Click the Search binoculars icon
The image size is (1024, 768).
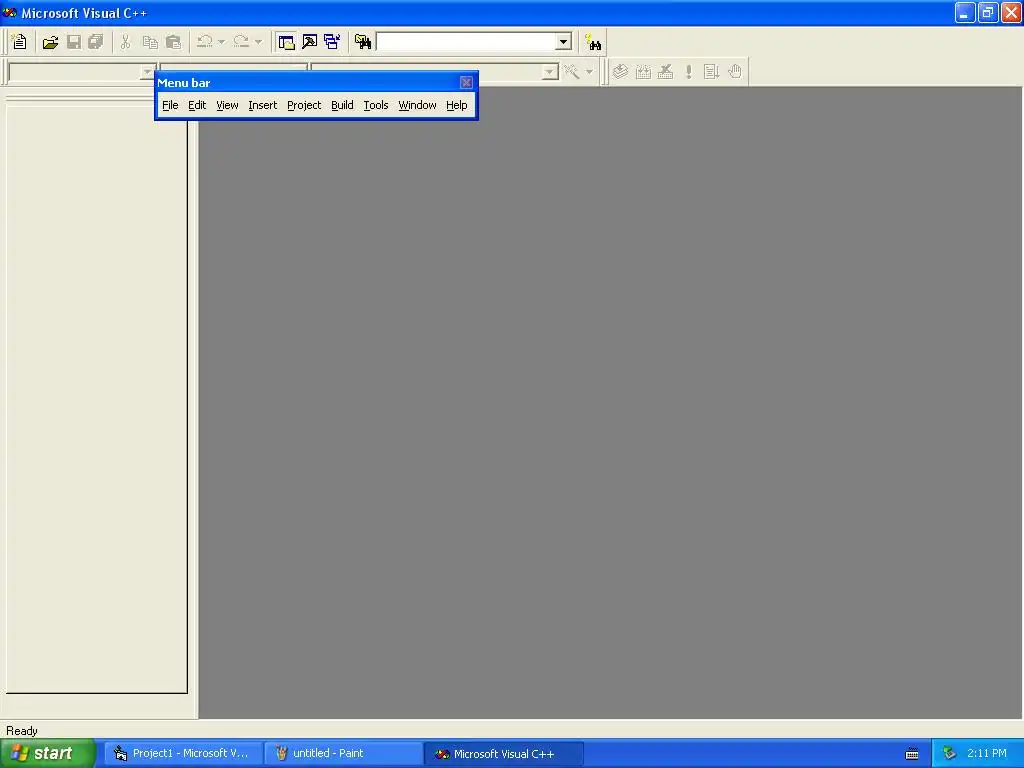[x=593, y=43]
